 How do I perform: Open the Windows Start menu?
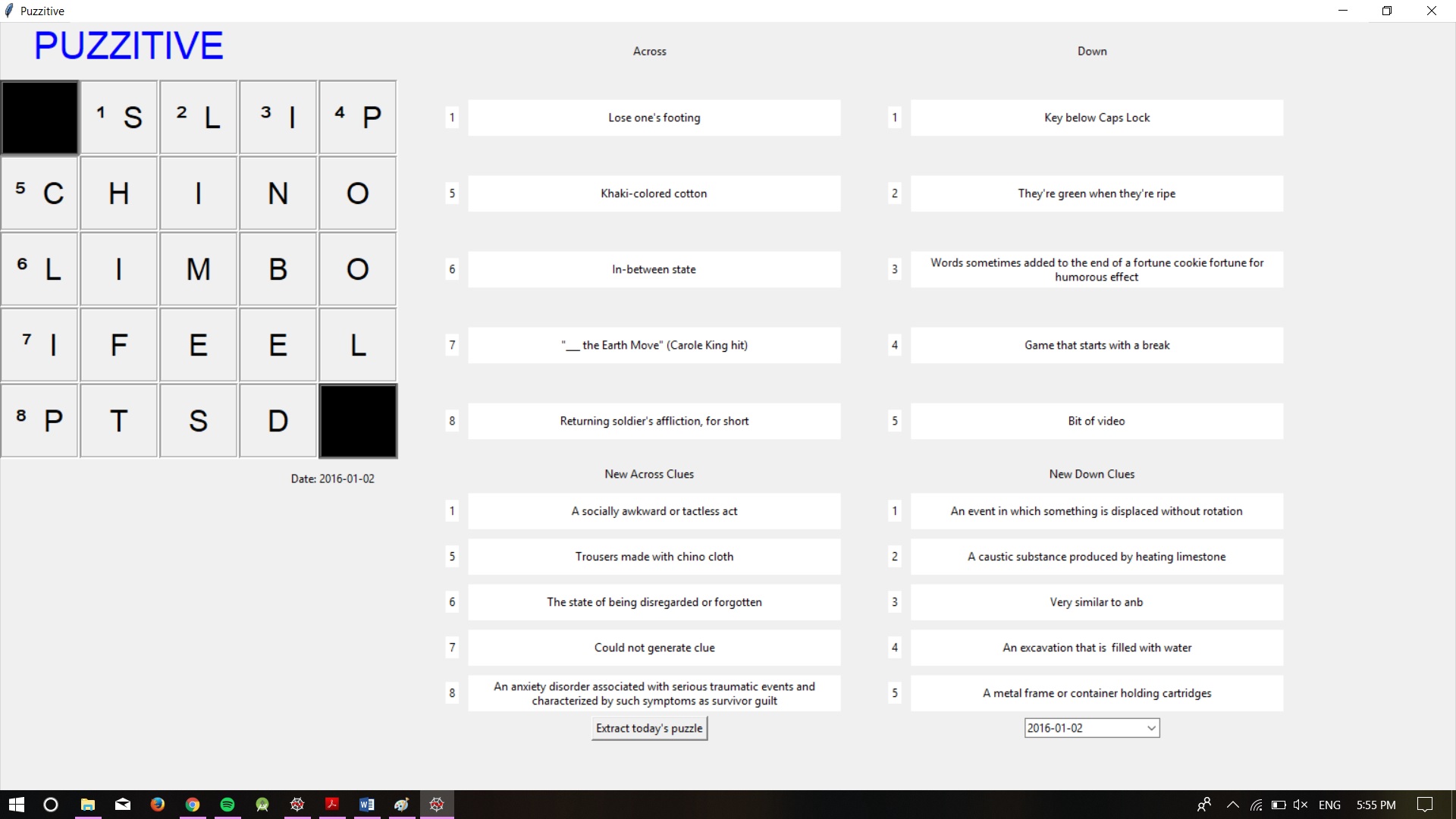click(x=17, y=805)
